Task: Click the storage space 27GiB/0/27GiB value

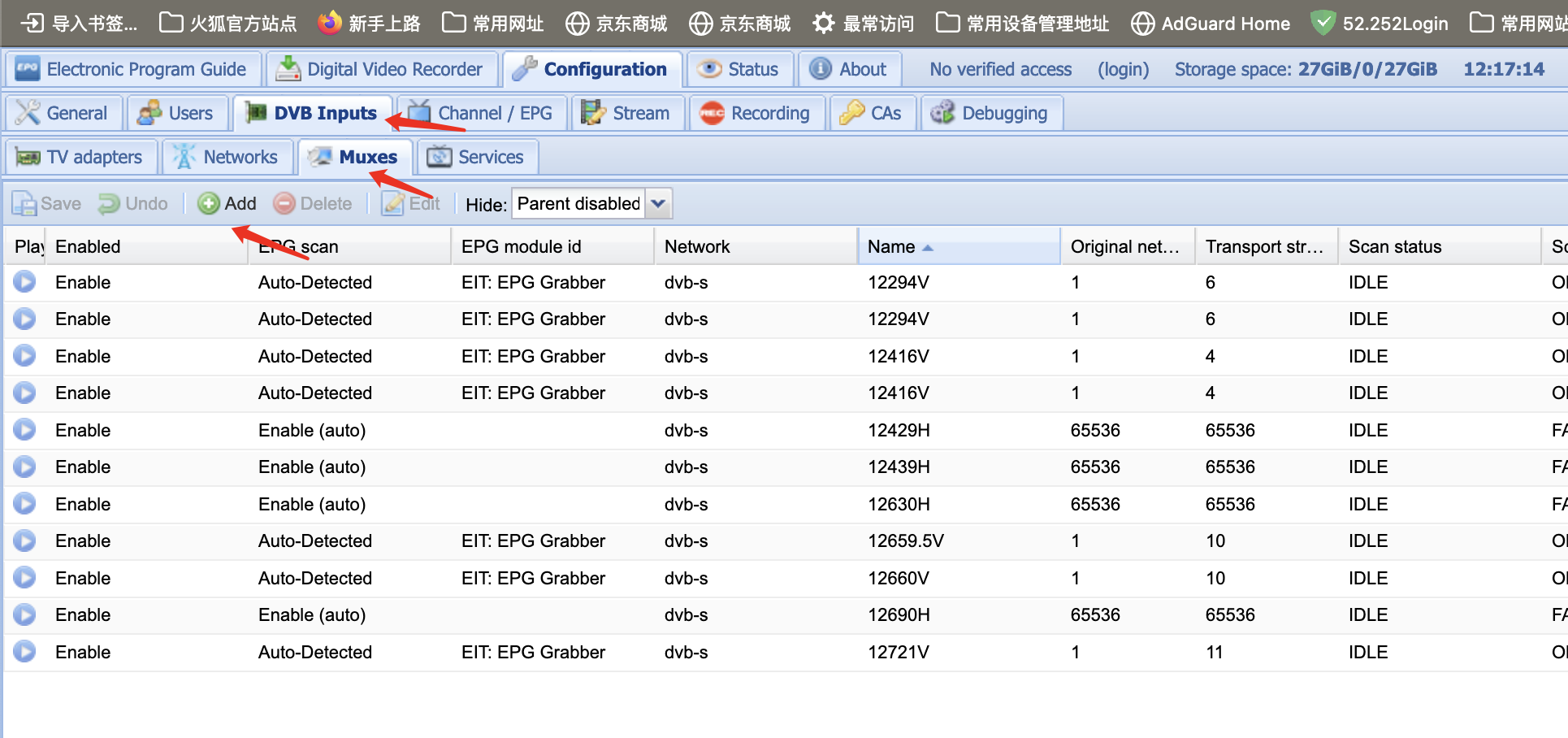Action: click(1367, 69)
